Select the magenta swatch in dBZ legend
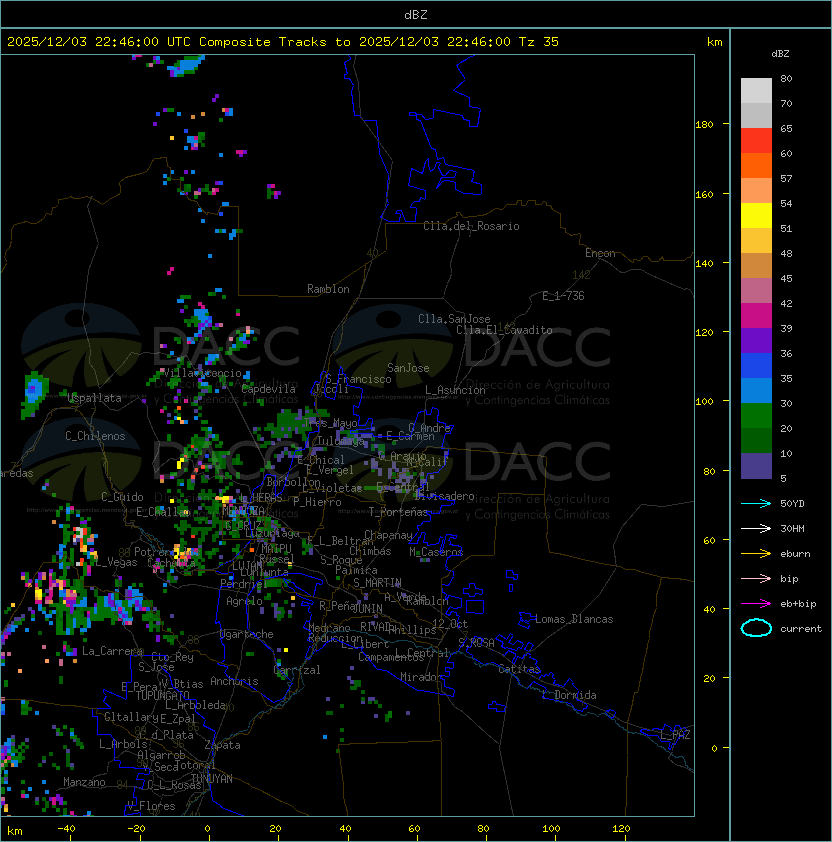Viewport: 832px width, 842px height. click(x=756, y=316)
